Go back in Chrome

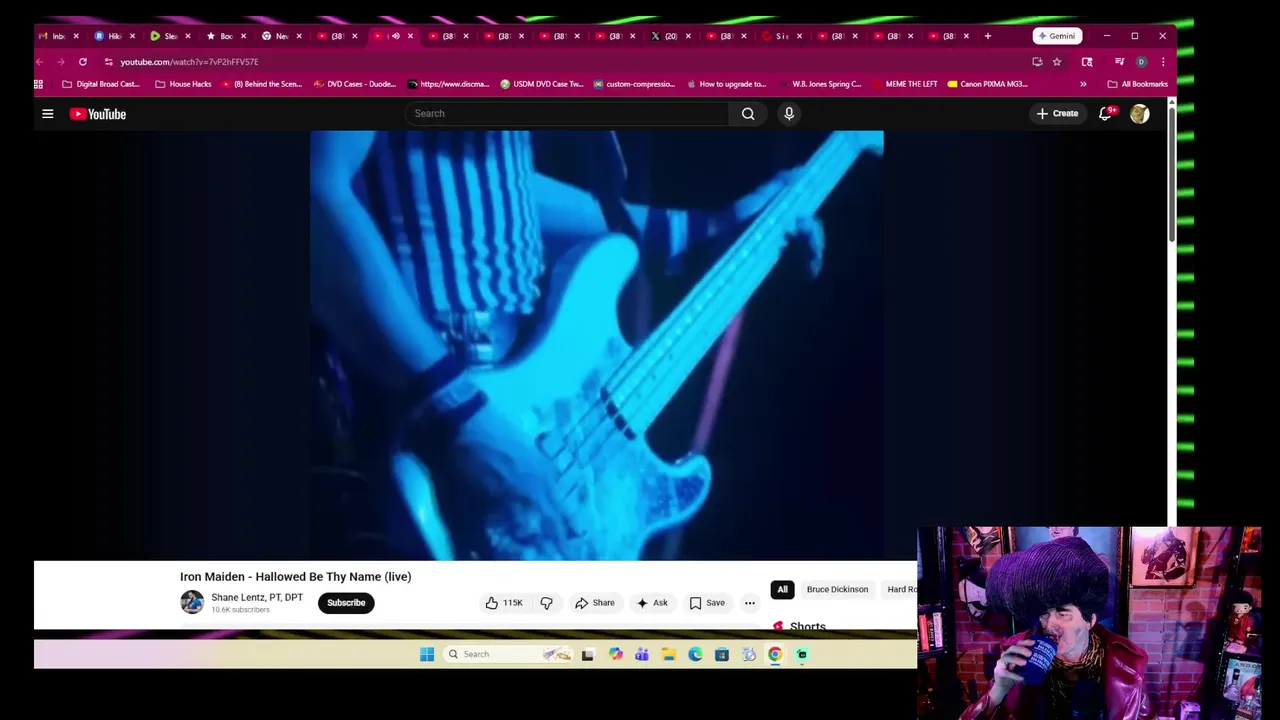[40, 62]
